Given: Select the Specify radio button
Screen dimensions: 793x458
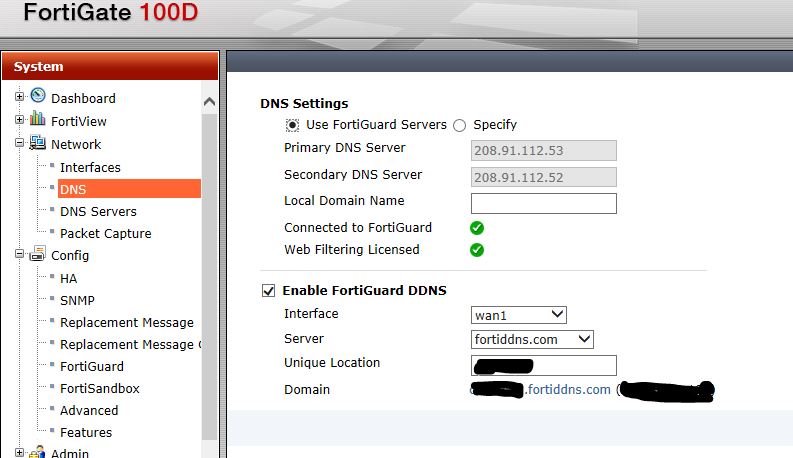Looking at the screenshot, I should pos(460,126).
